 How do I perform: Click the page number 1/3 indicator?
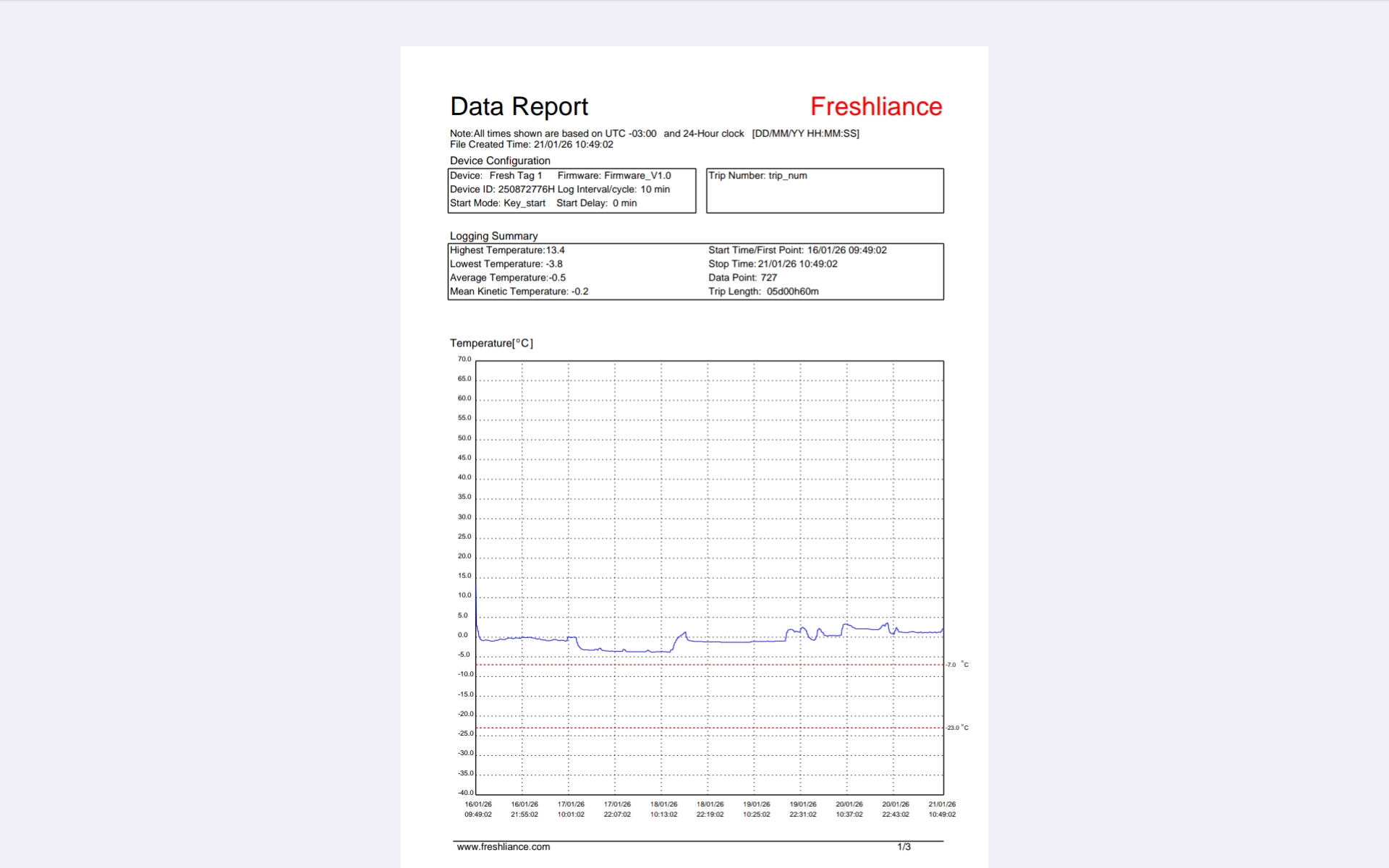click(x=904, y=847)
